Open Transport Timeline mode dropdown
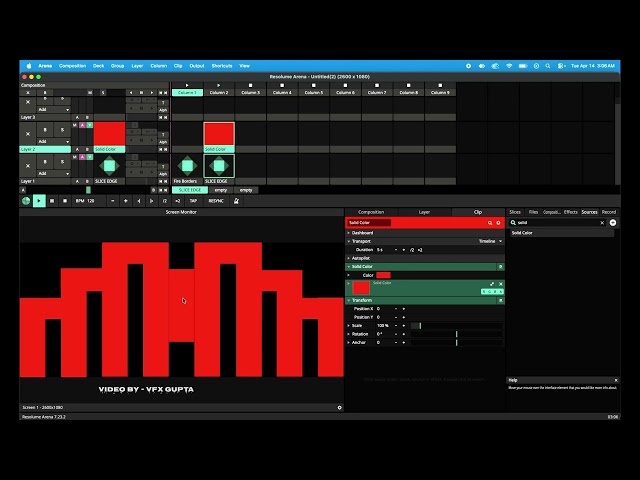The height and width of the screenshot is (480, 640). [490, 241]
